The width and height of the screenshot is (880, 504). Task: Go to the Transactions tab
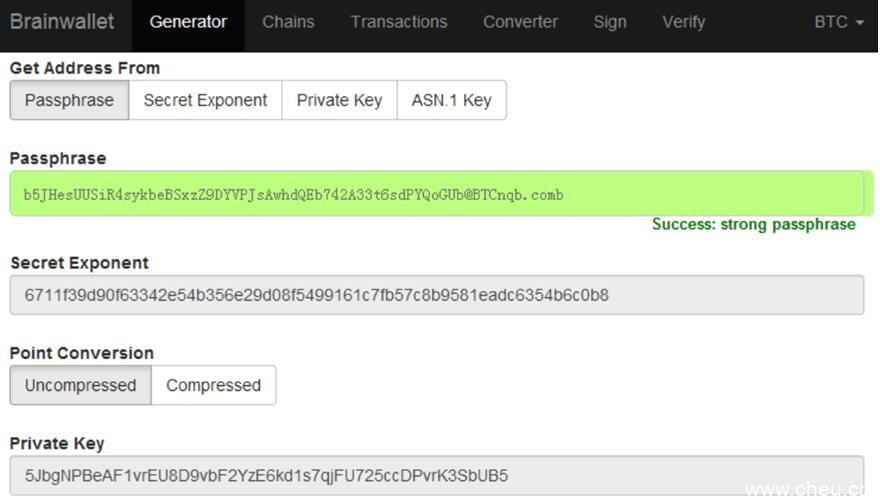pos(399,22)
